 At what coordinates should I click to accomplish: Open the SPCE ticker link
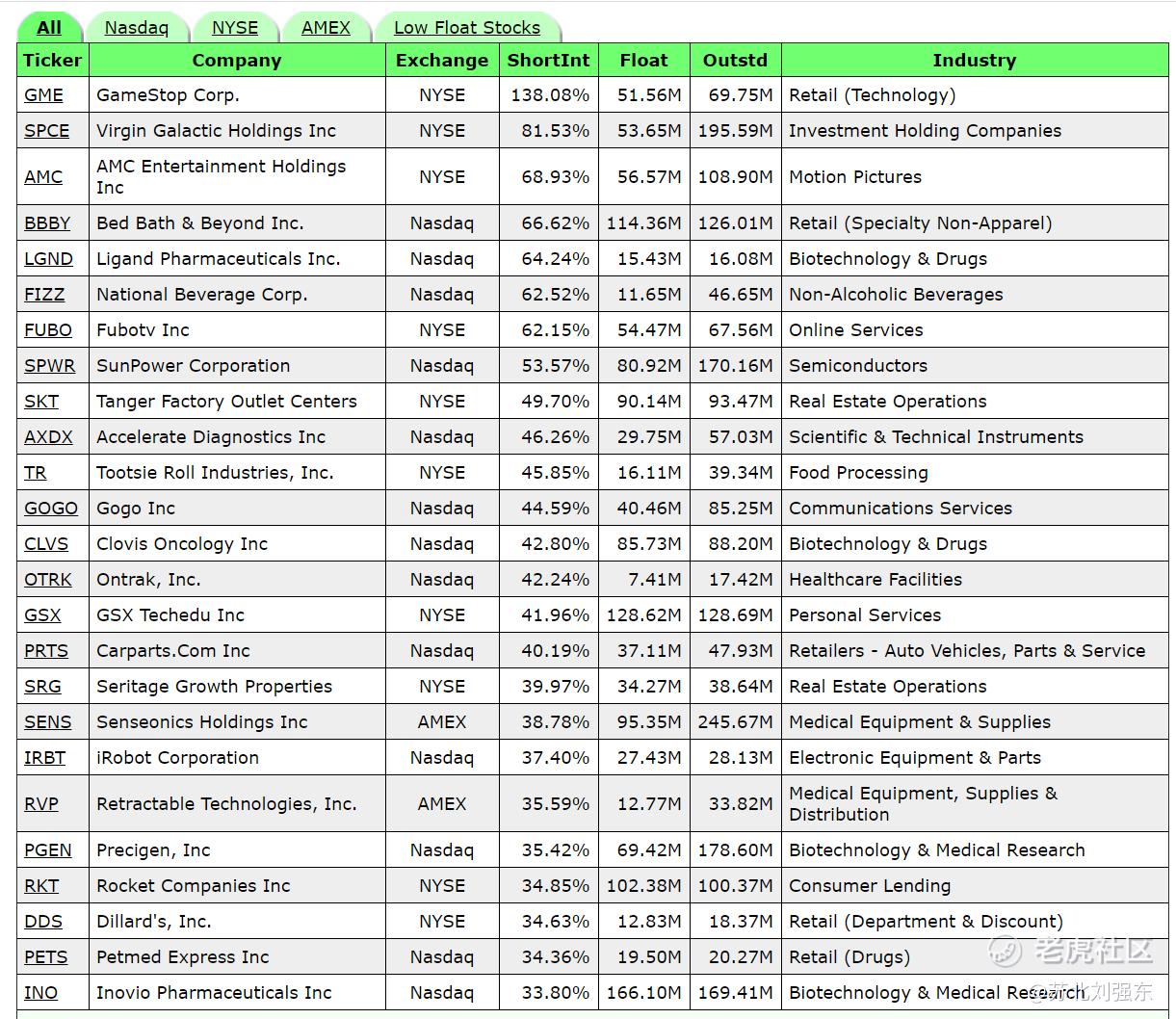(x=46, y=131)
